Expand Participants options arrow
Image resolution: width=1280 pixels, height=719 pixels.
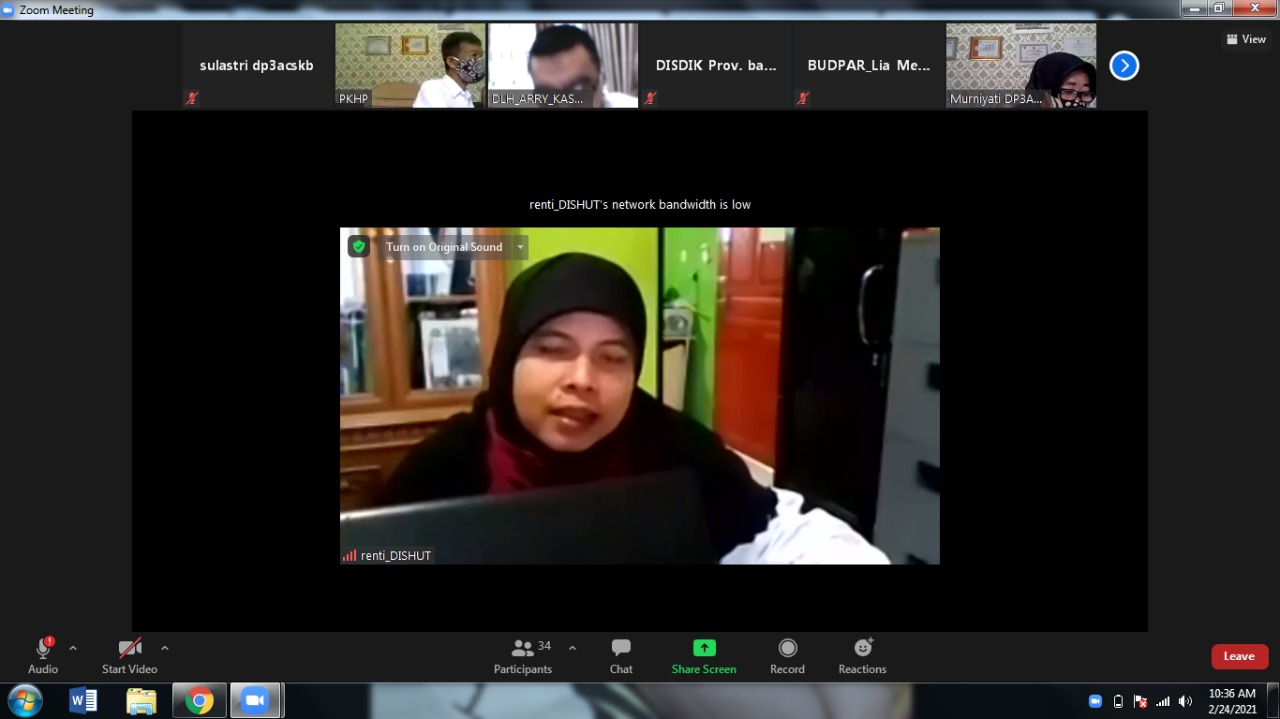pos(572,648)
